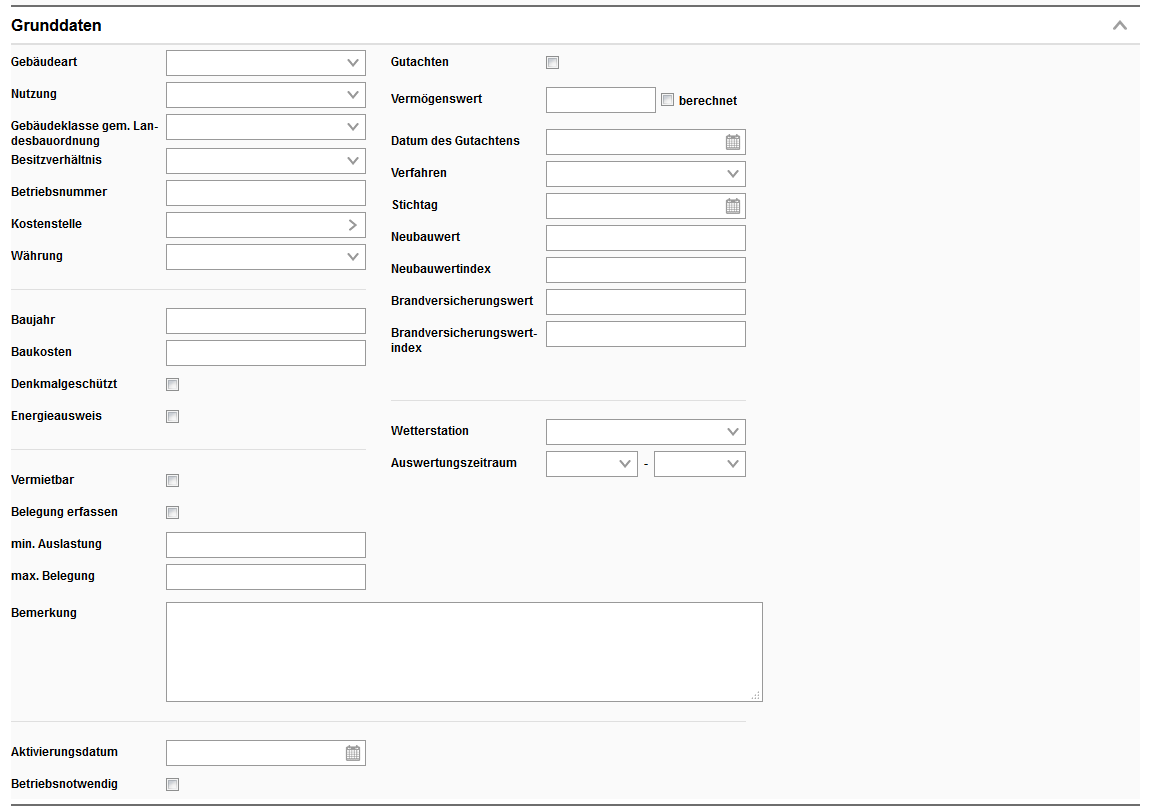Click the Neubauwert input field
Viewport: 1155px width, 810px height.
click(646, 238)
